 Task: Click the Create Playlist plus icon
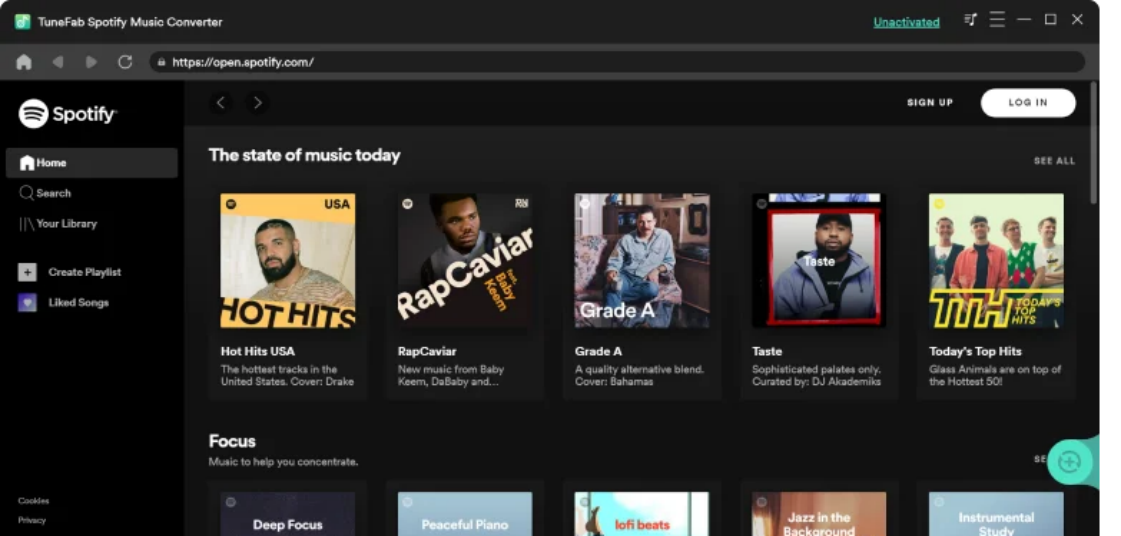tap(27, 272)
